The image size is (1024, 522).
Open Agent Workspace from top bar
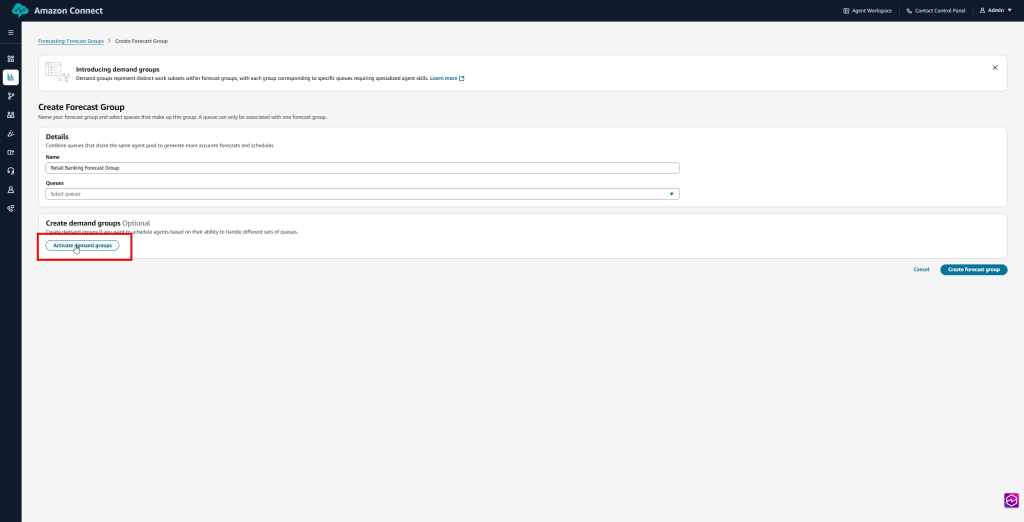[x=868, y=10]
